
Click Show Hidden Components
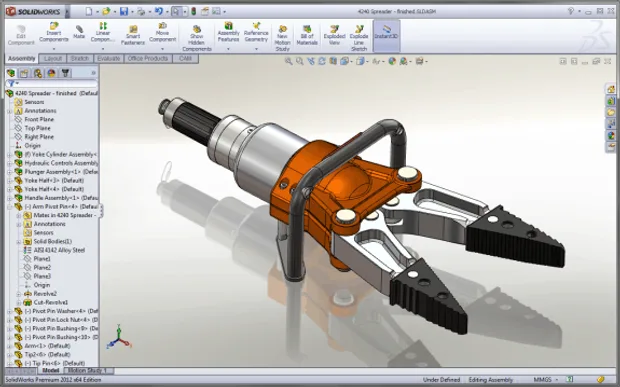pyautogui.click(x=197, y=38)
